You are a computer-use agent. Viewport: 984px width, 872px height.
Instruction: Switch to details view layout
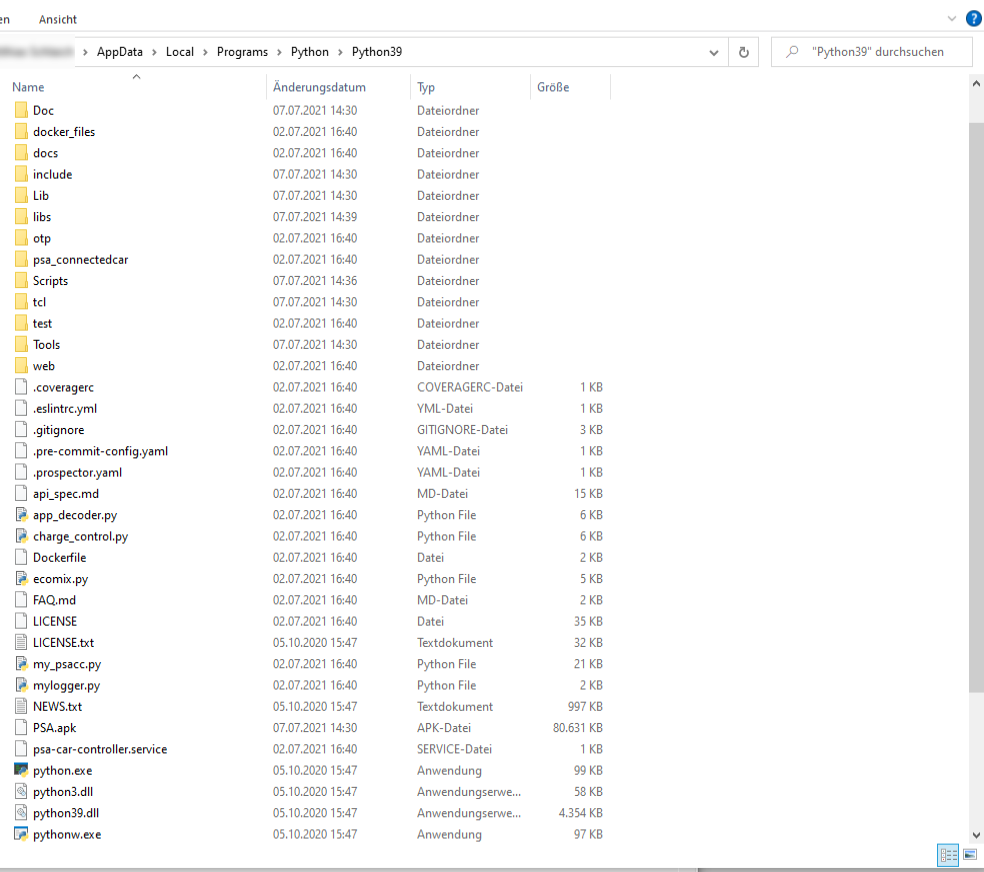tap(947, 855)
